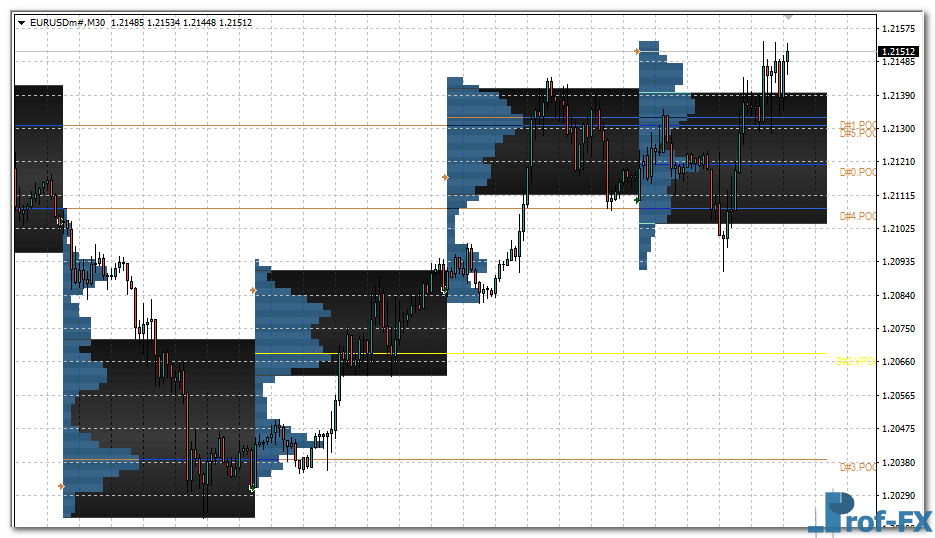Click the green marker near the 1.21115 level
The height and width of the screenshot is (538, 935).
click(x=637, y=200)
